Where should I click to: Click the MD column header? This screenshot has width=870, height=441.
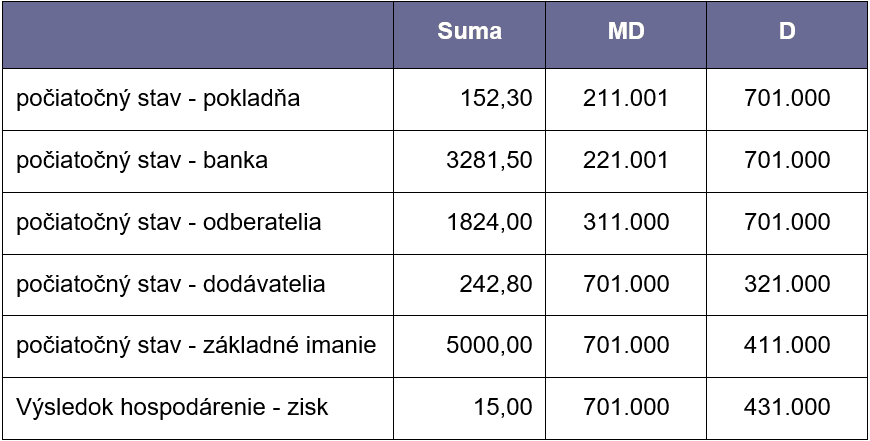click(x=626, y=31)
